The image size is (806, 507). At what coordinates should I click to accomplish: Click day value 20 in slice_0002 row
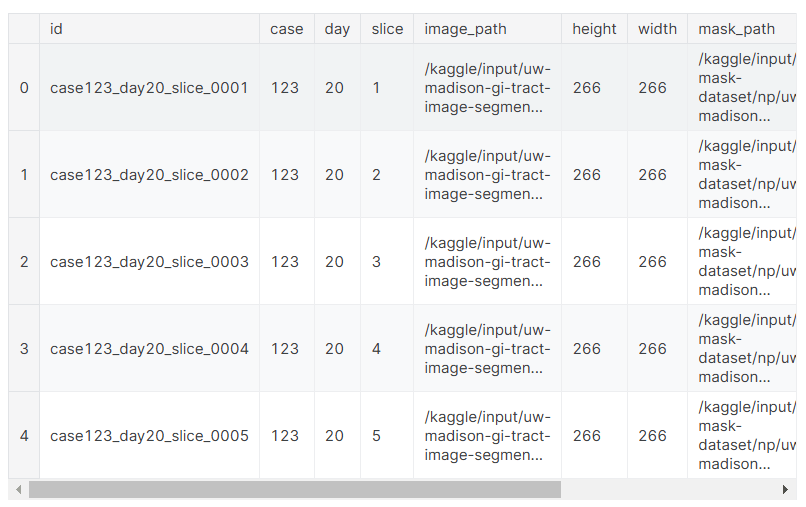[334, 175]
